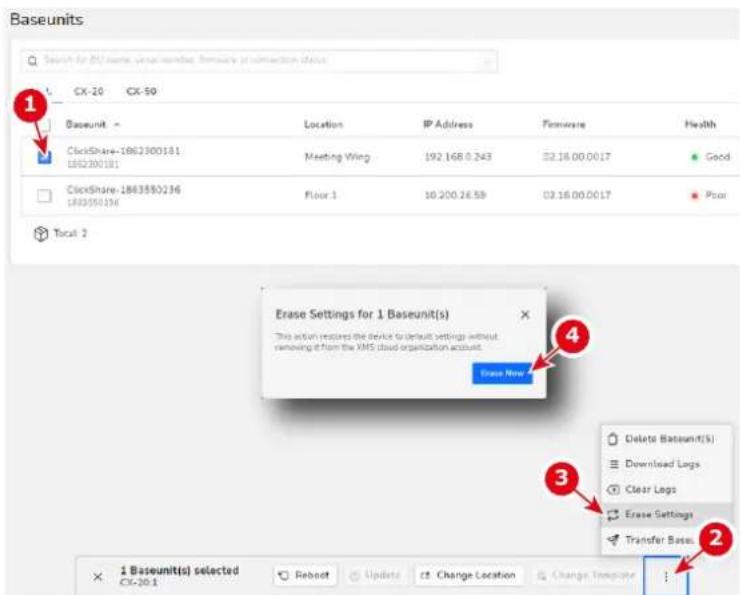Open the ClickShare-1862300181 baseunit name
The height and width of the screenshot is (595, 740).
pos(123,151)
